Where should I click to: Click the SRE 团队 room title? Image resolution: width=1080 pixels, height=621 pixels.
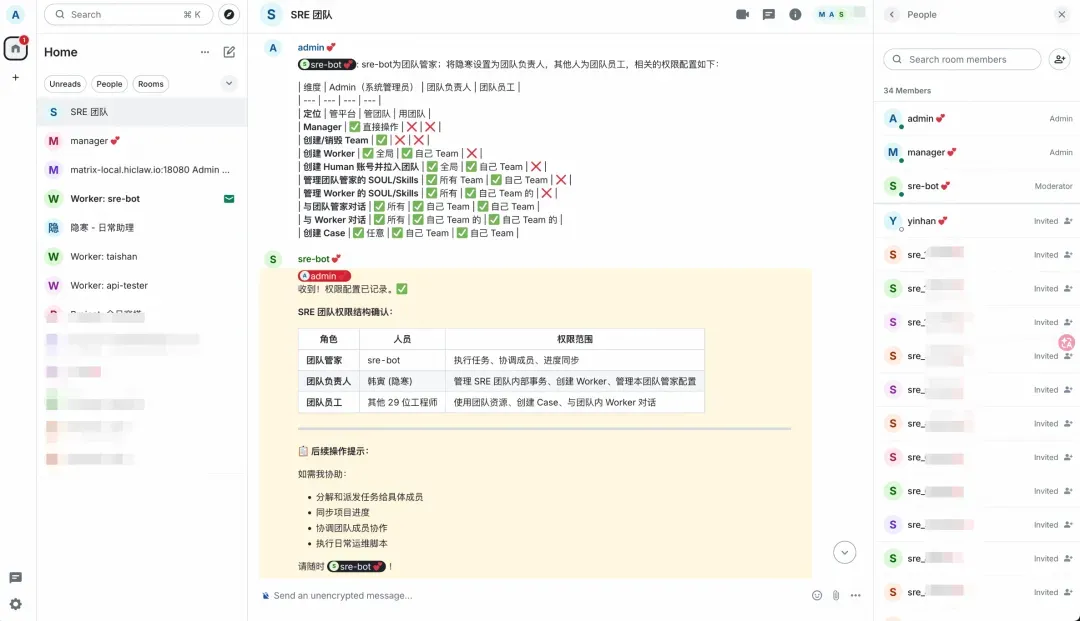(311, 14)
